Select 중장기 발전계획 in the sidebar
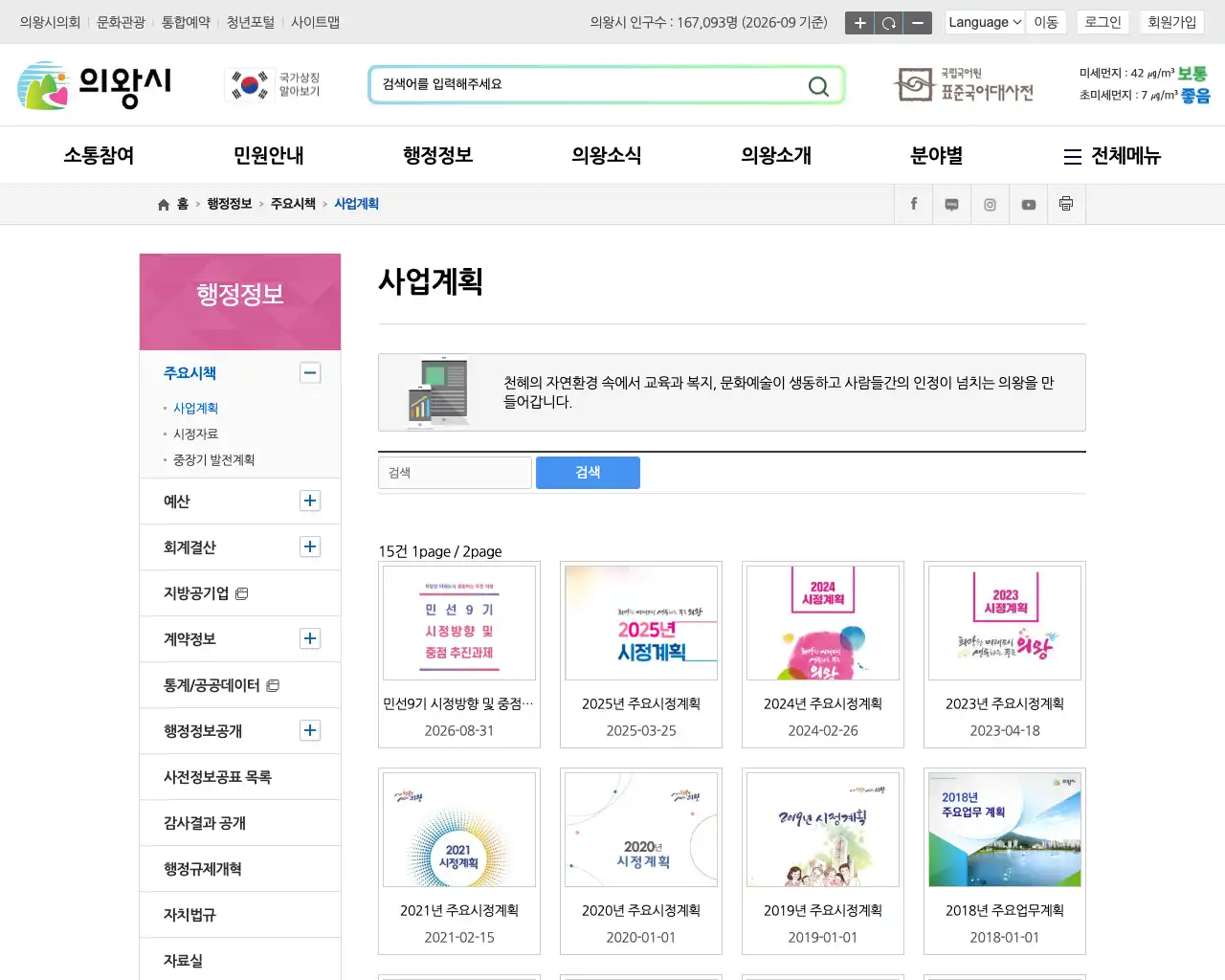Viewport: 1225px width, 980px height. (x=213, y=460)
